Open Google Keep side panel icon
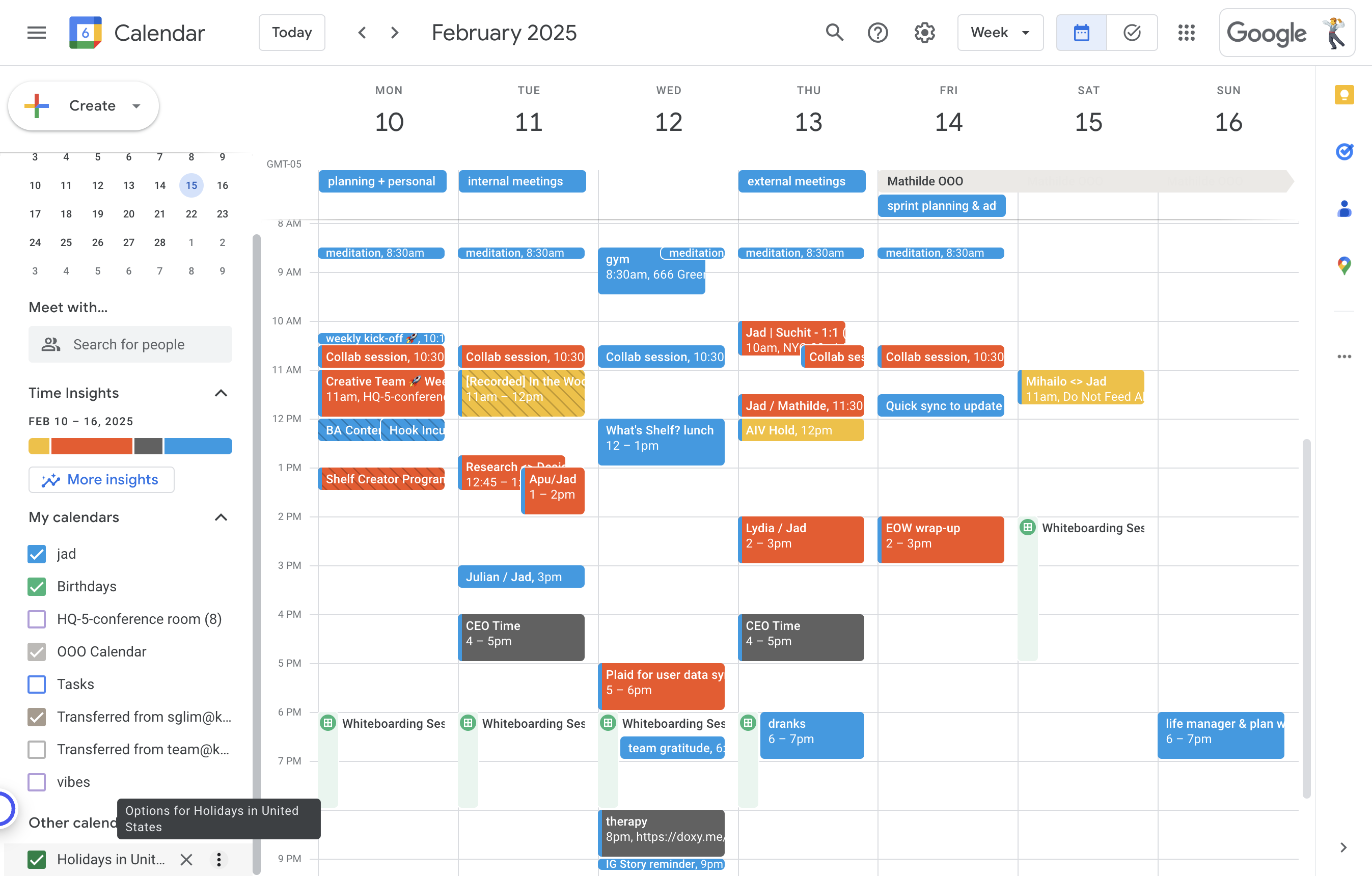 1344,94
